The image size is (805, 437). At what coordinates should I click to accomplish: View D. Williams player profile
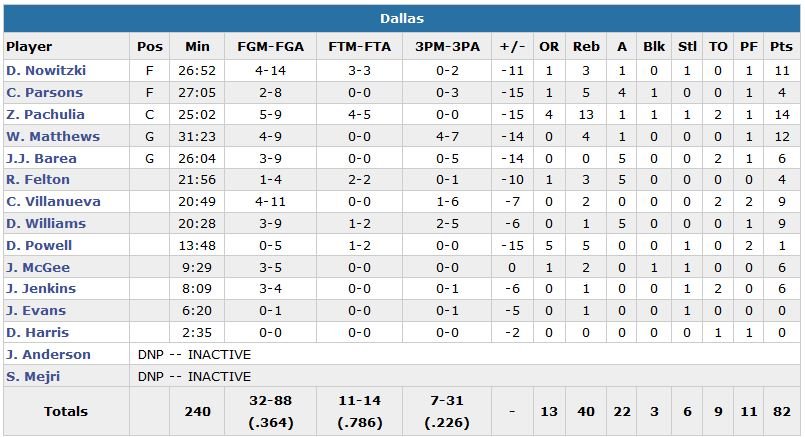coord(46,224)
